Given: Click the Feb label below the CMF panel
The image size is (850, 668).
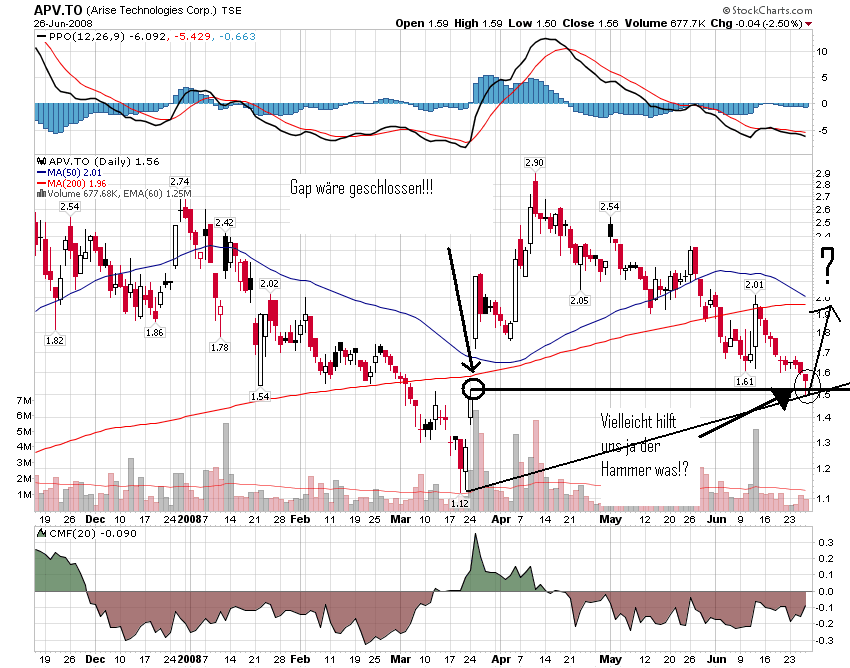Looking at the screenshot, I should pyautogui.click(x=300, y=659).
